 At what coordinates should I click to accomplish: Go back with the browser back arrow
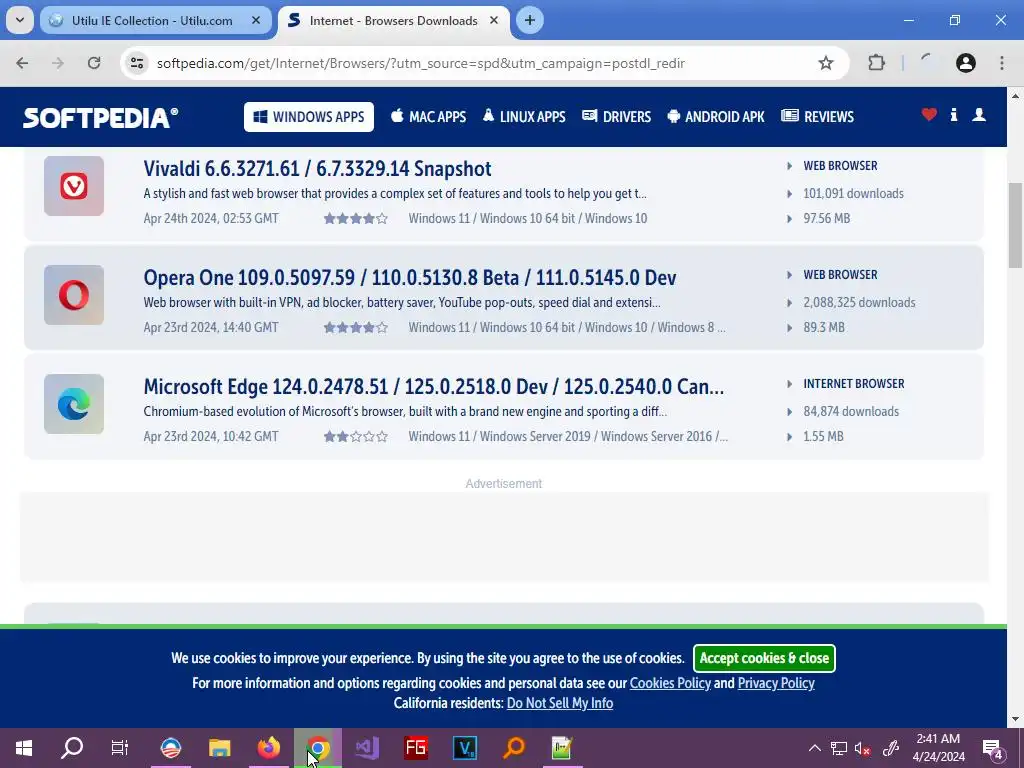22,63
